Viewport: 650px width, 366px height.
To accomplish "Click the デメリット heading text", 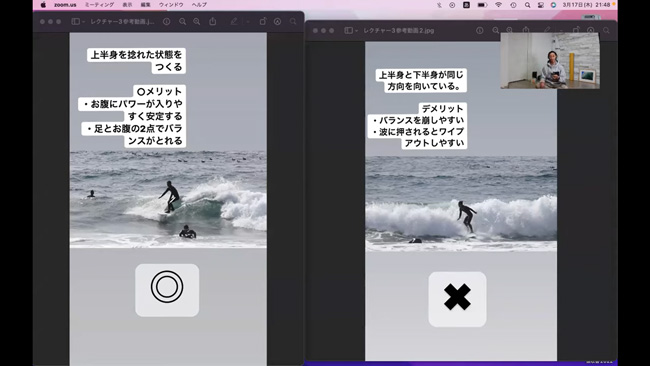I will [442, 109].
